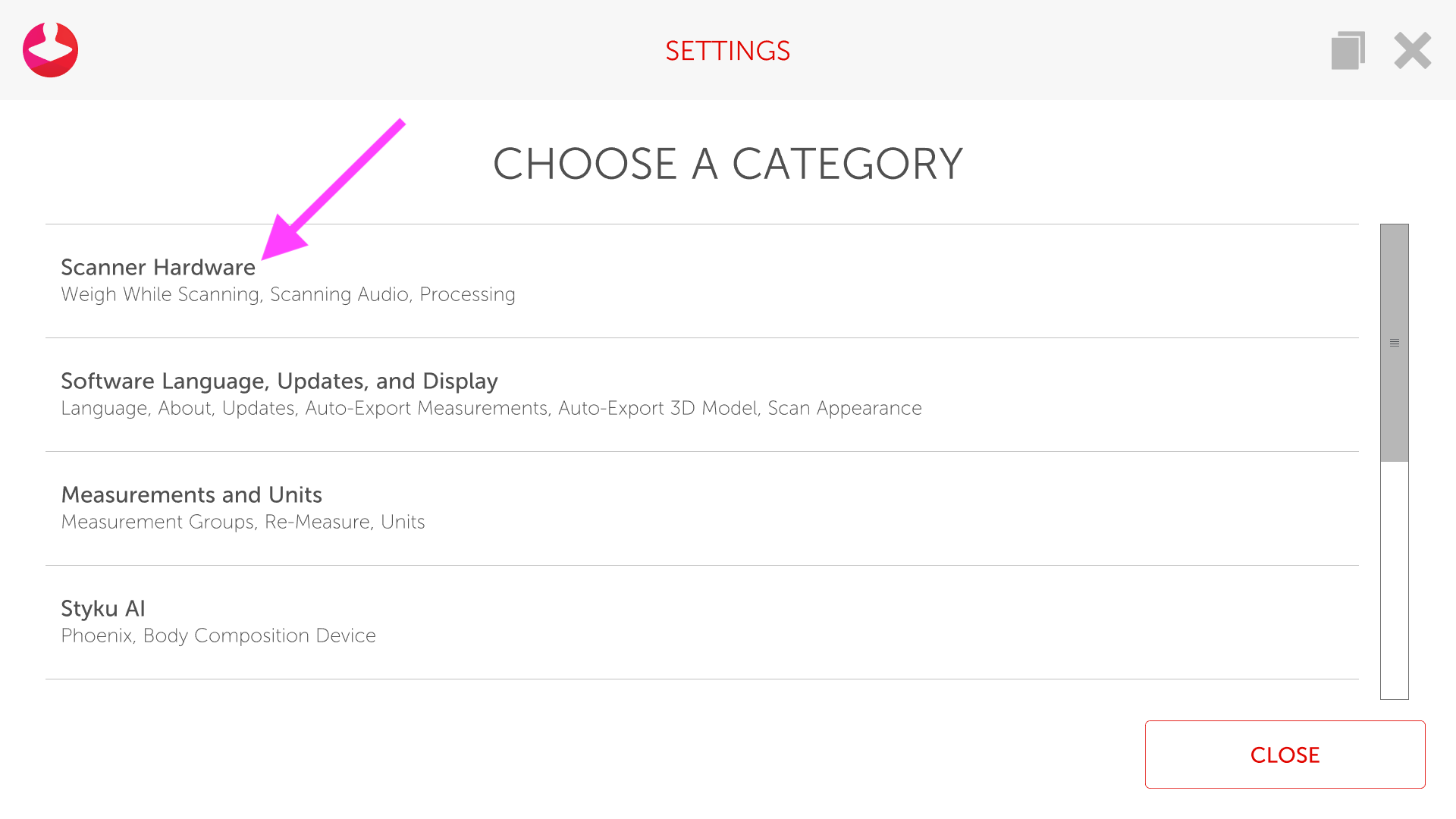
Task: Click the 'Auto-Export 3D Model' subtitle text
Action: (x=657, y=409)
